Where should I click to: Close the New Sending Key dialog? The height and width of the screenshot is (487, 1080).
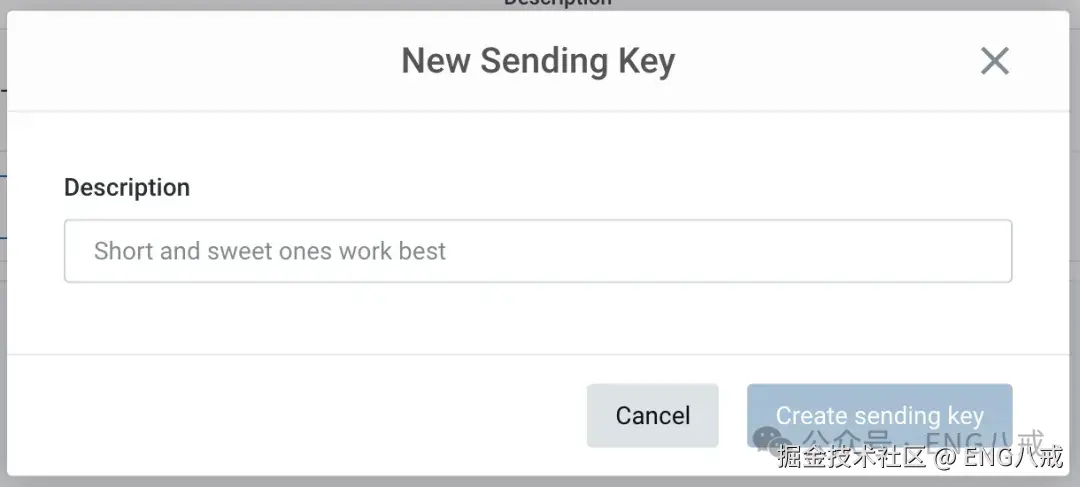click(x=994, y=62)
